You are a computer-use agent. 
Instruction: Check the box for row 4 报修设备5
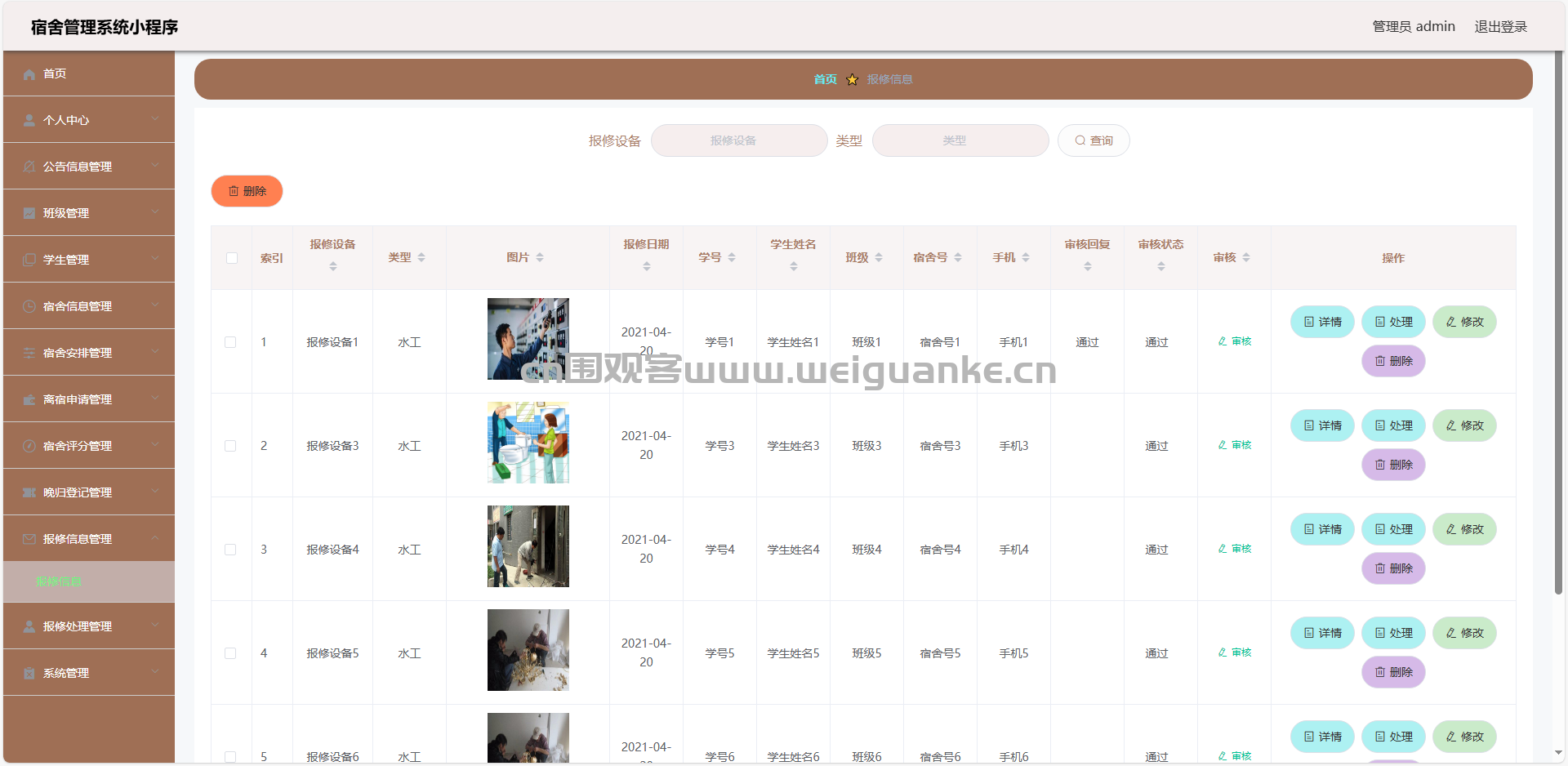pos(230,654)
